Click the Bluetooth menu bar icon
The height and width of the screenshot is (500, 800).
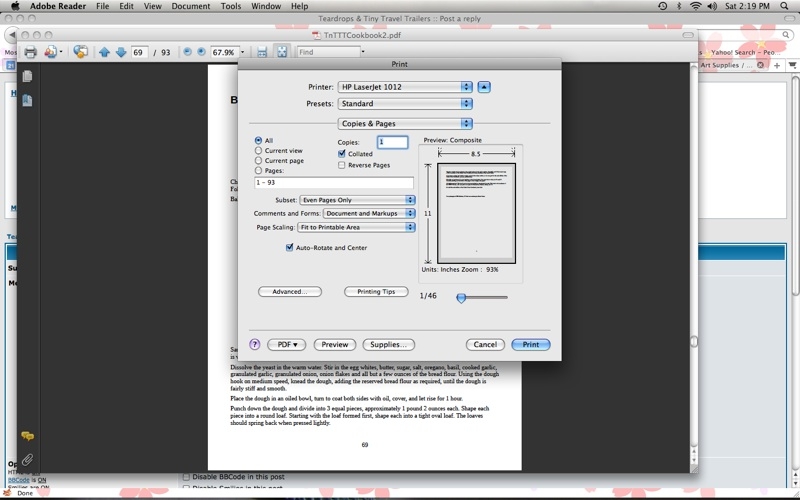click(679, 6)
